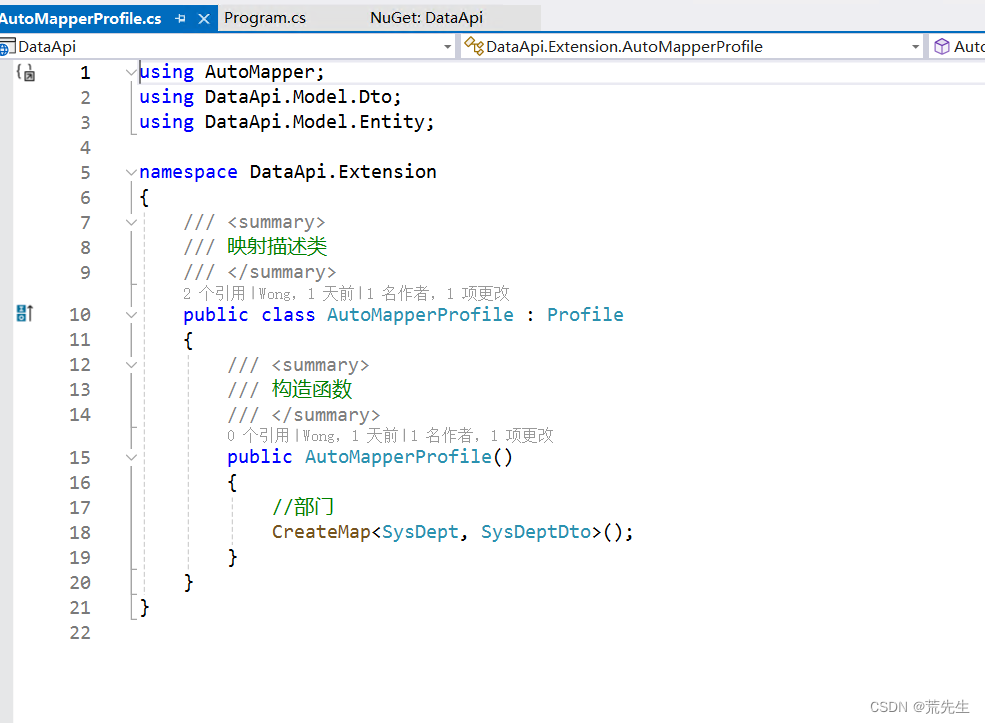Pin the AutoMapperProfile.cs tab

181,19
